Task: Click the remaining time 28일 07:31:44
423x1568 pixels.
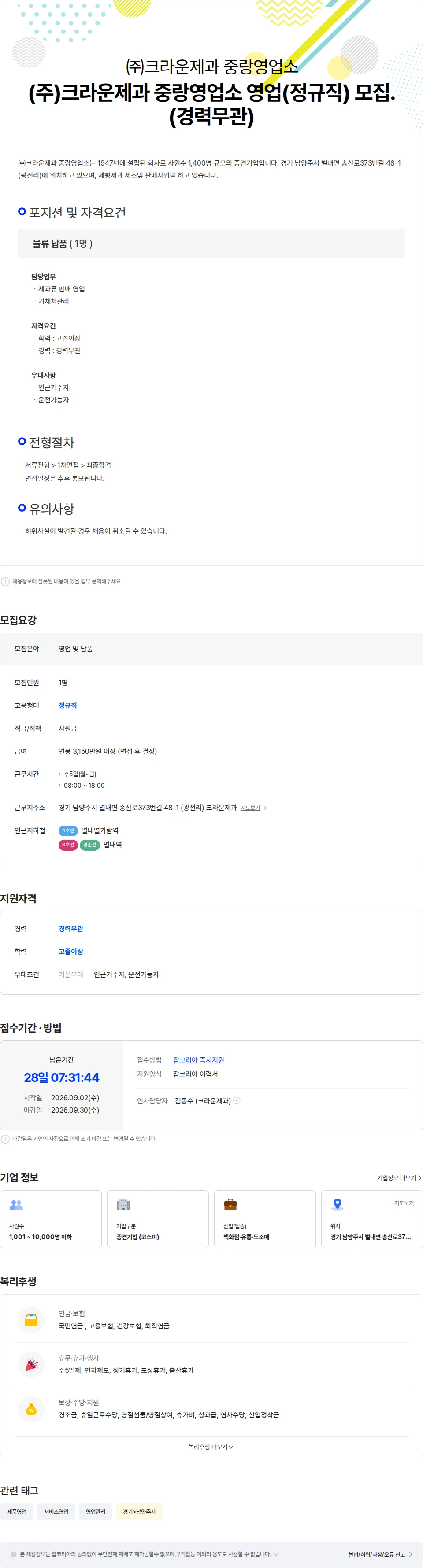Action: pos(62,1077)
